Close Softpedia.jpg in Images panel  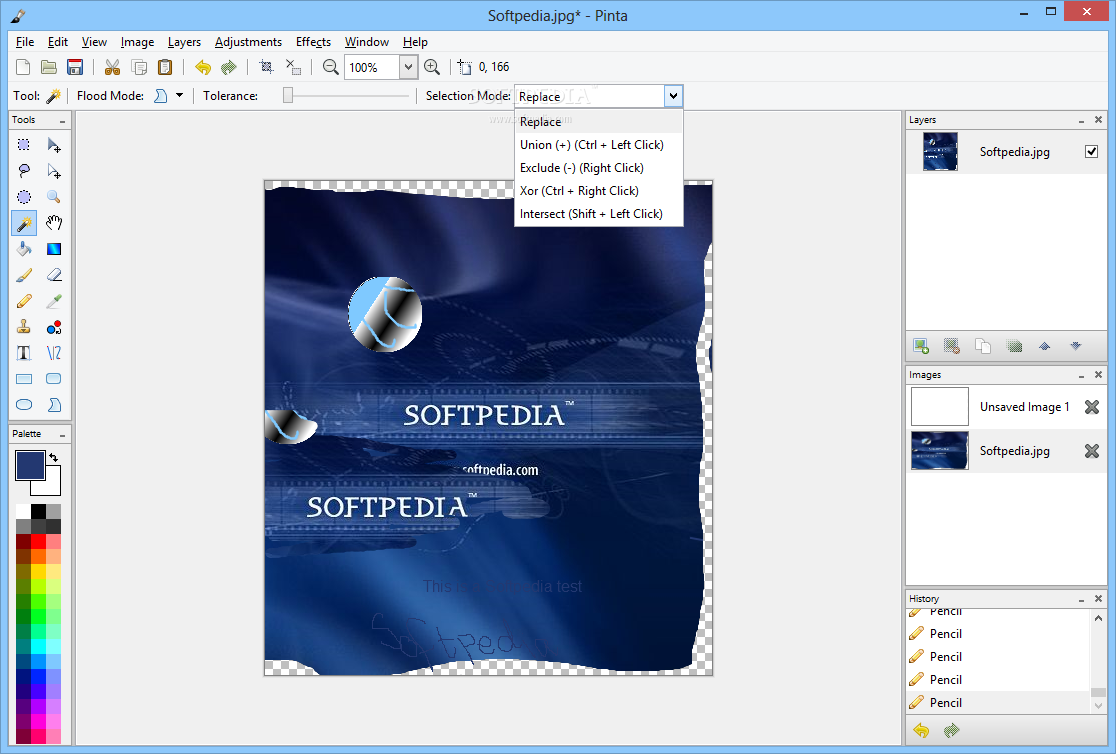coord(1092,451)
